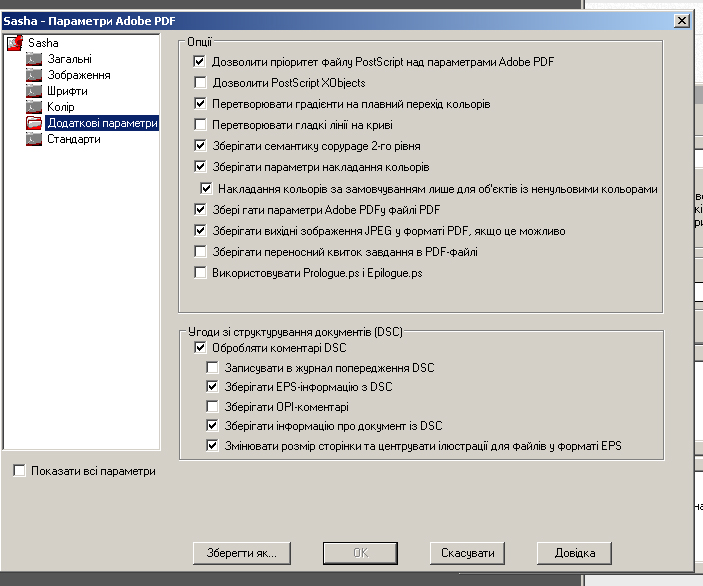Image resolution: width=703 pixels, height=586 pixels.
Task: Disable Зберігати EPS-інформацію з DSC
Action: (212, 387)
